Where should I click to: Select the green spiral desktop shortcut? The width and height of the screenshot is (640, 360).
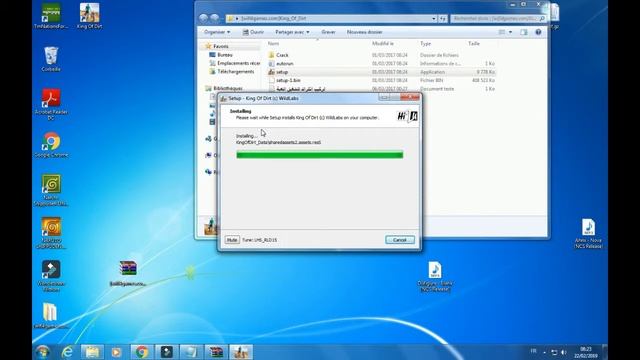pyautogui.click(x=51, y=190)
